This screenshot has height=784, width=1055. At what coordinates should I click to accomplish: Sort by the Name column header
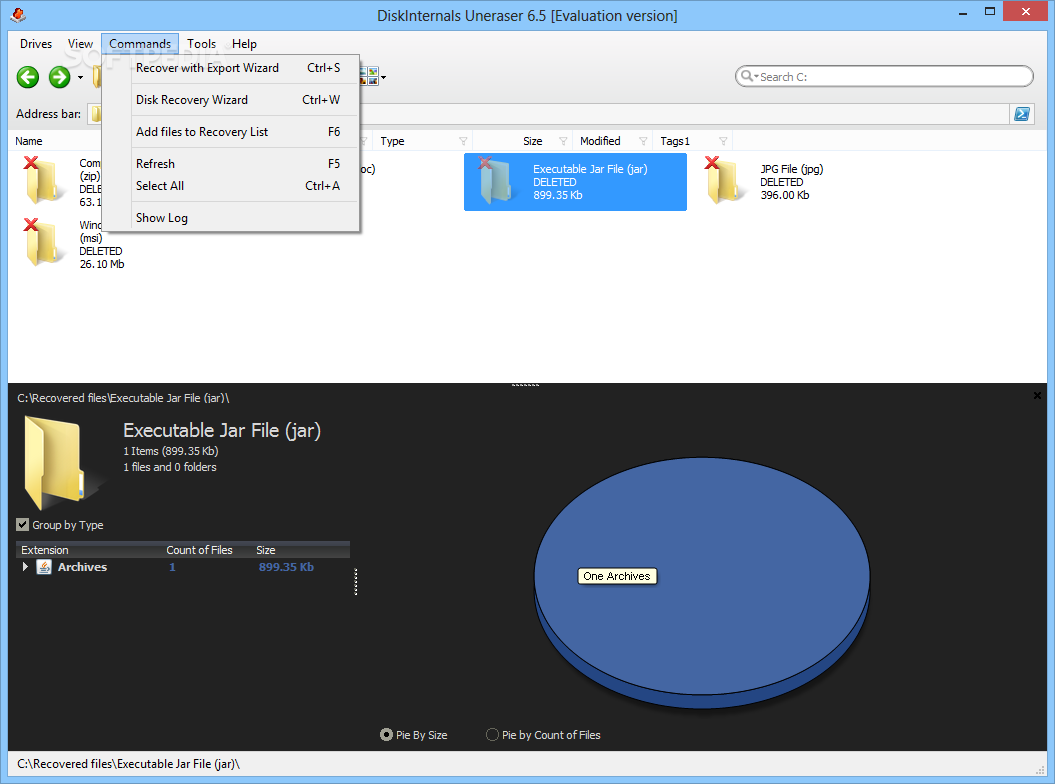pos(29,141)
